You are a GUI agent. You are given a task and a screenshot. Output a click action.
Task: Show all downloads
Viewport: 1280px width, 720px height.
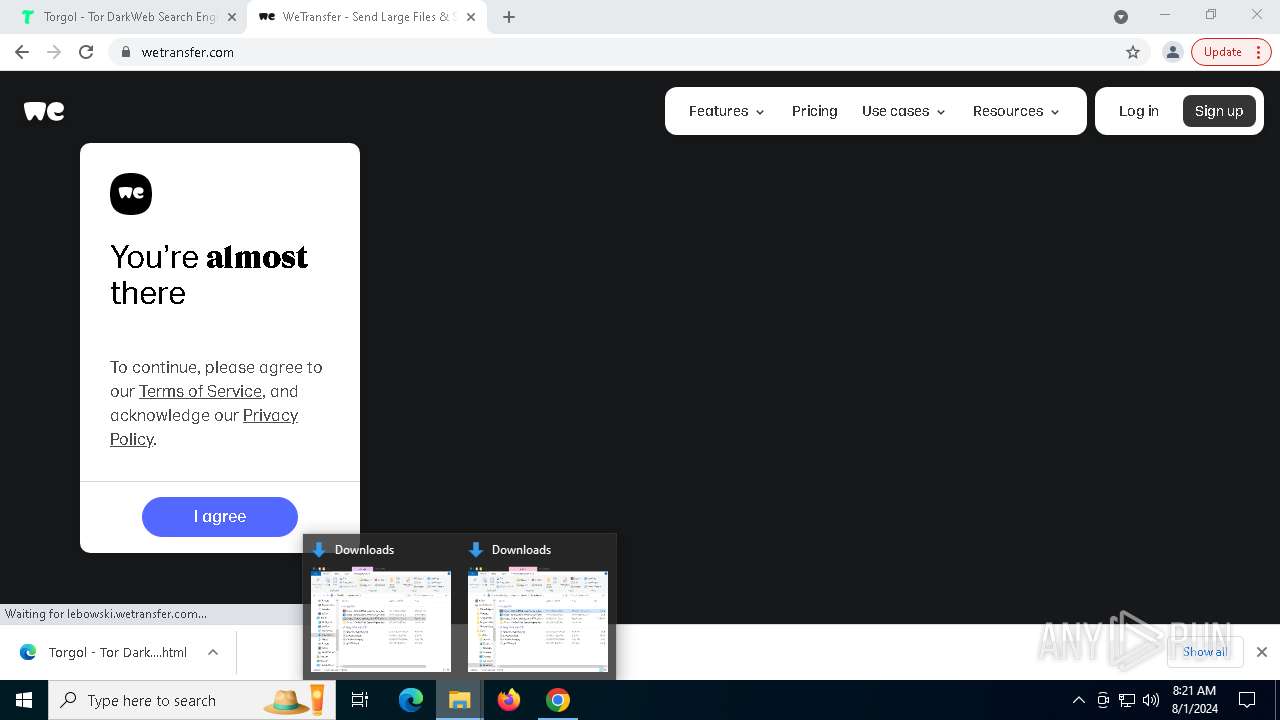(1205, 652)
